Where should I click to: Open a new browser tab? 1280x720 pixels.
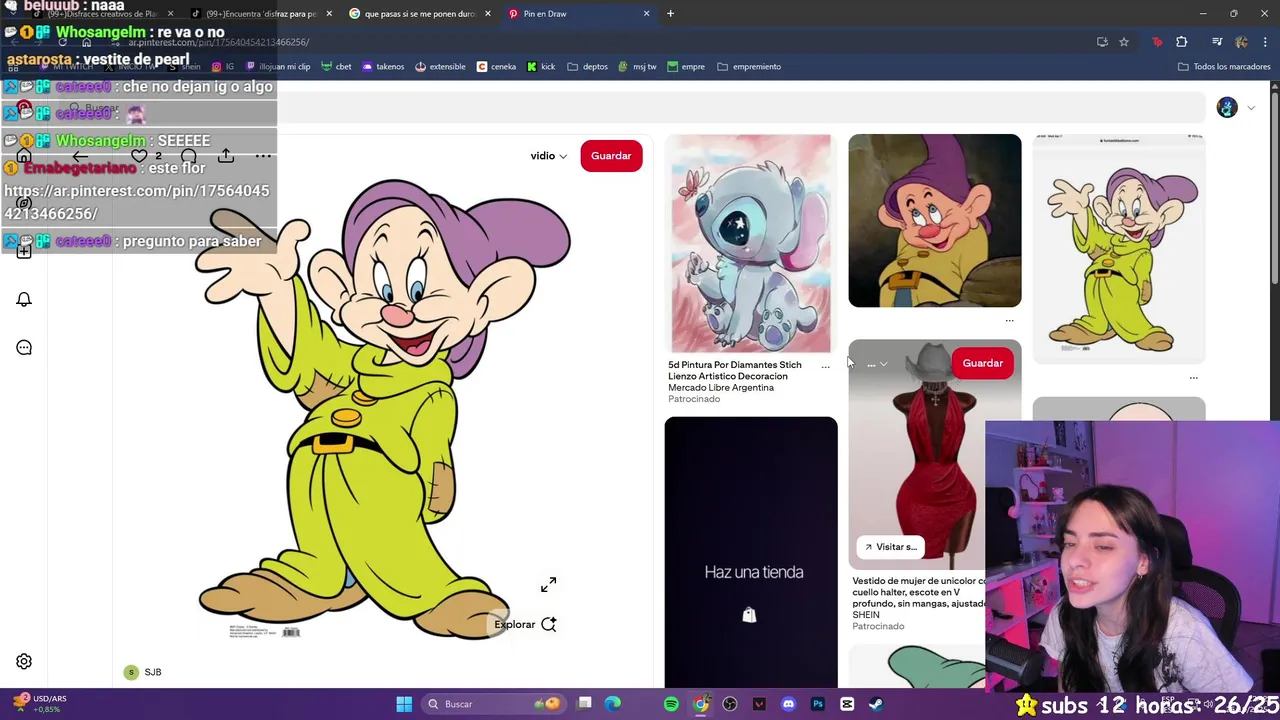pos(670,14)
